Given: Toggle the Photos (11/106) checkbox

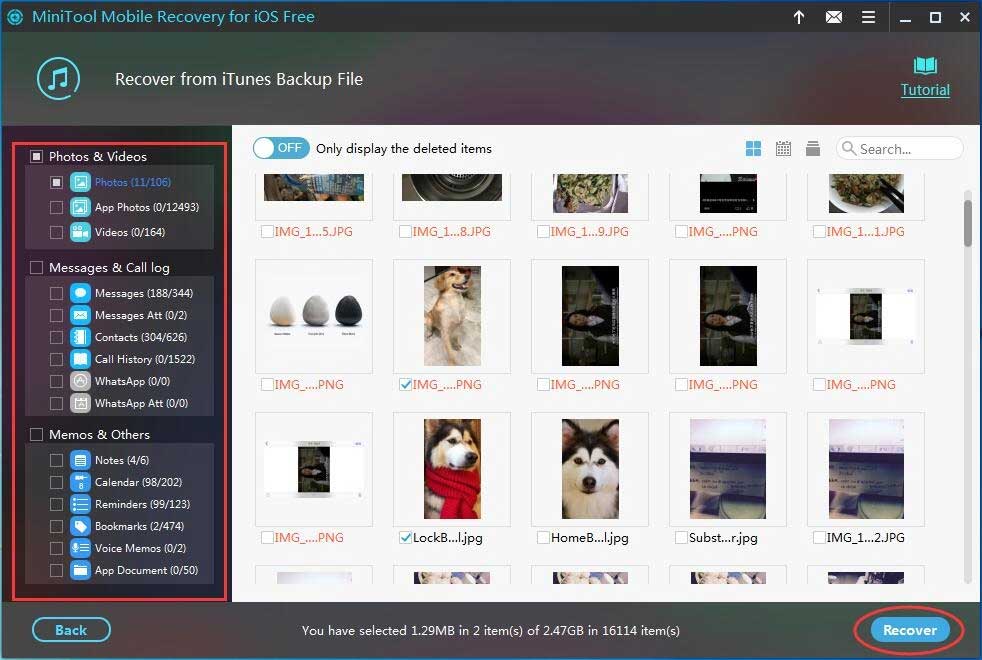Looking at the screenshot, I should point(56,182).
